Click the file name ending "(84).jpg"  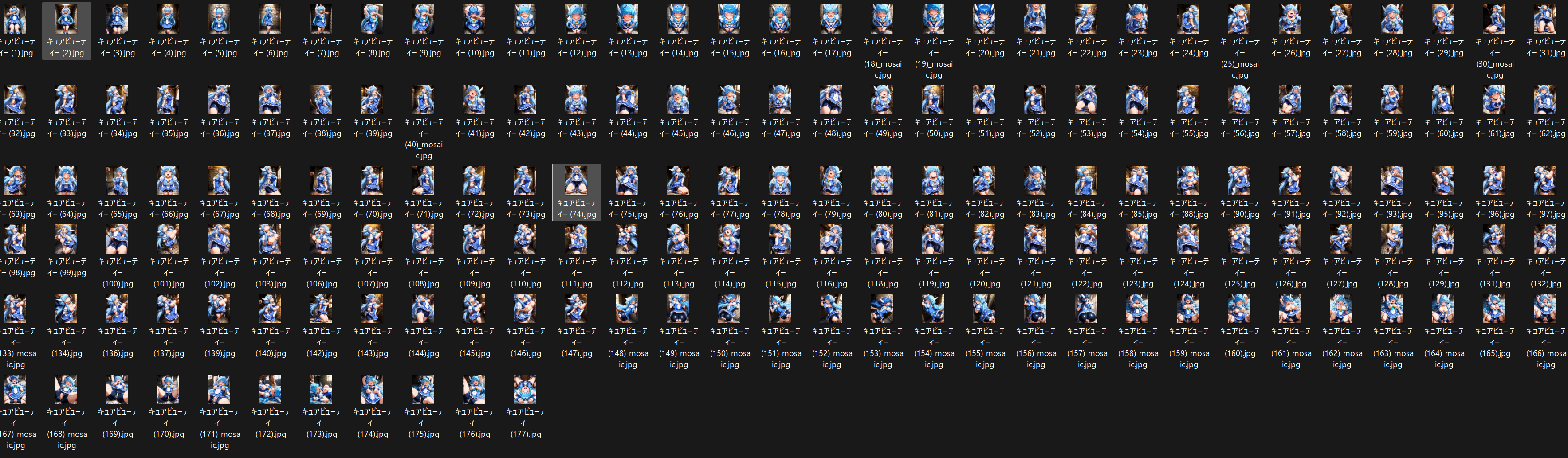coord(1087,209)
